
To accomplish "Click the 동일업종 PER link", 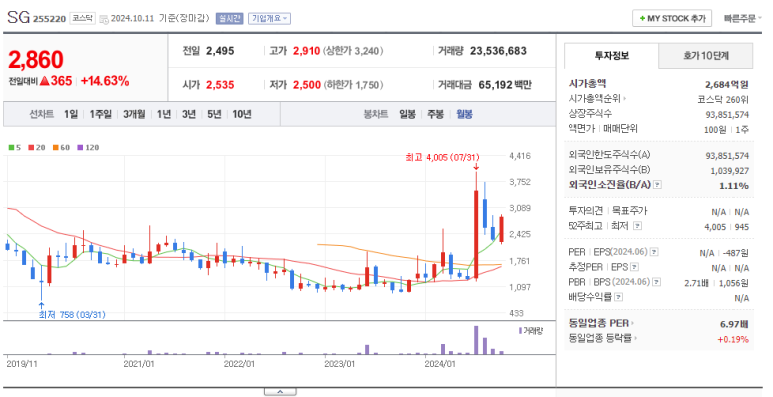I will (x=601, y=324).
